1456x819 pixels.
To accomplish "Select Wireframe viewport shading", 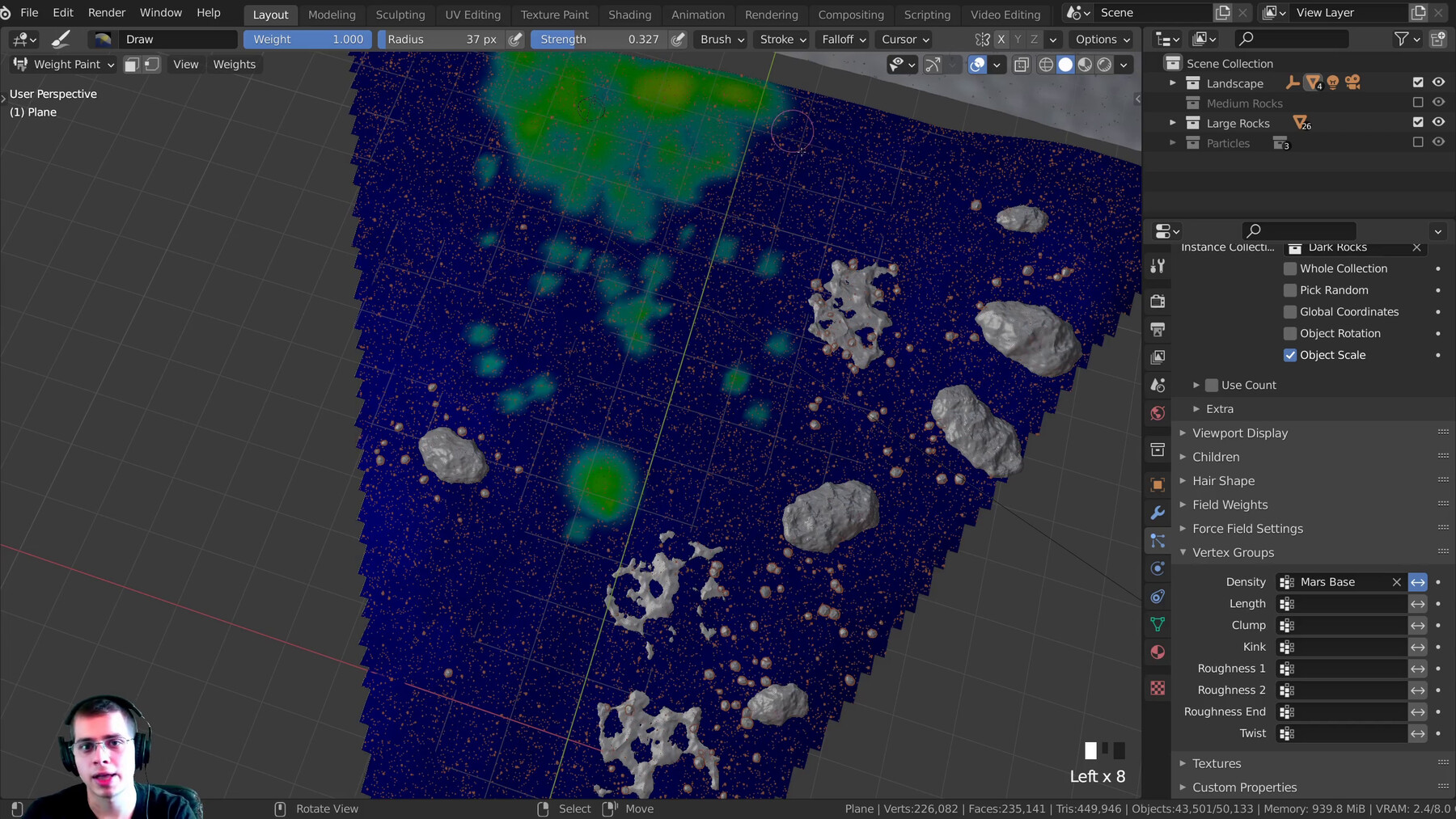I will (1046, 65).
